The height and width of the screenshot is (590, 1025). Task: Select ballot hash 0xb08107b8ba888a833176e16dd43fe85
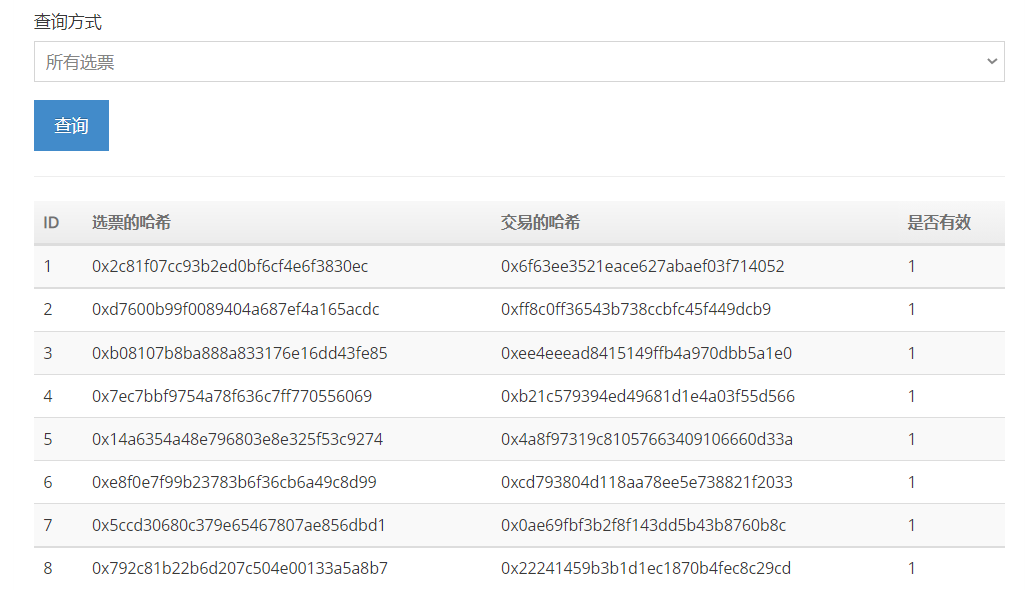[x=239, y=353]
